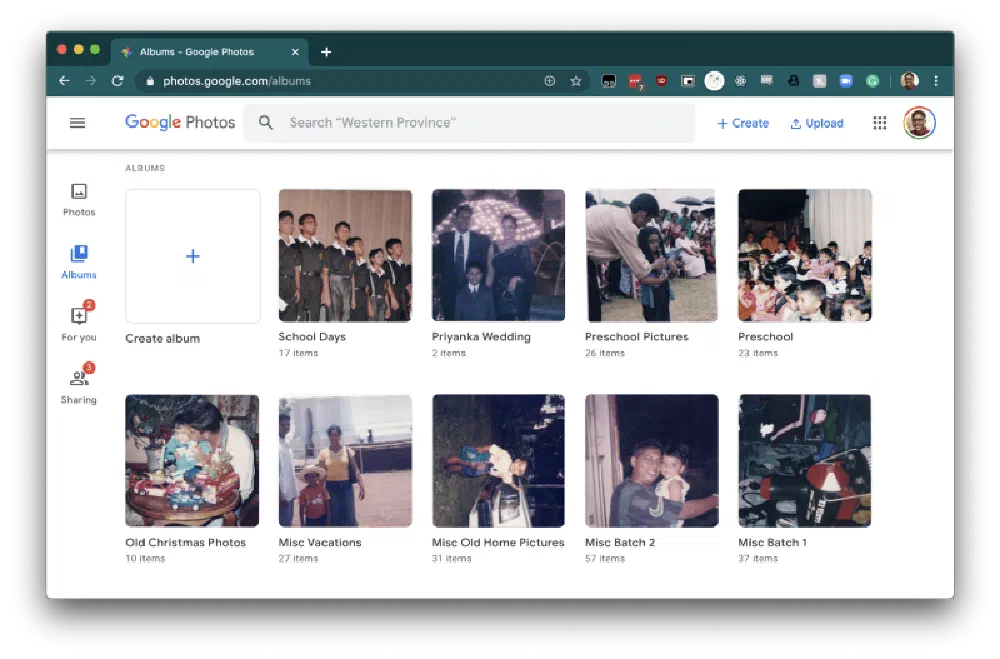The width and height of the screenshot is (1000, 659).
Task: Click the search field "Western Province"
Action: pyautogui.click(x=469, y=122)
